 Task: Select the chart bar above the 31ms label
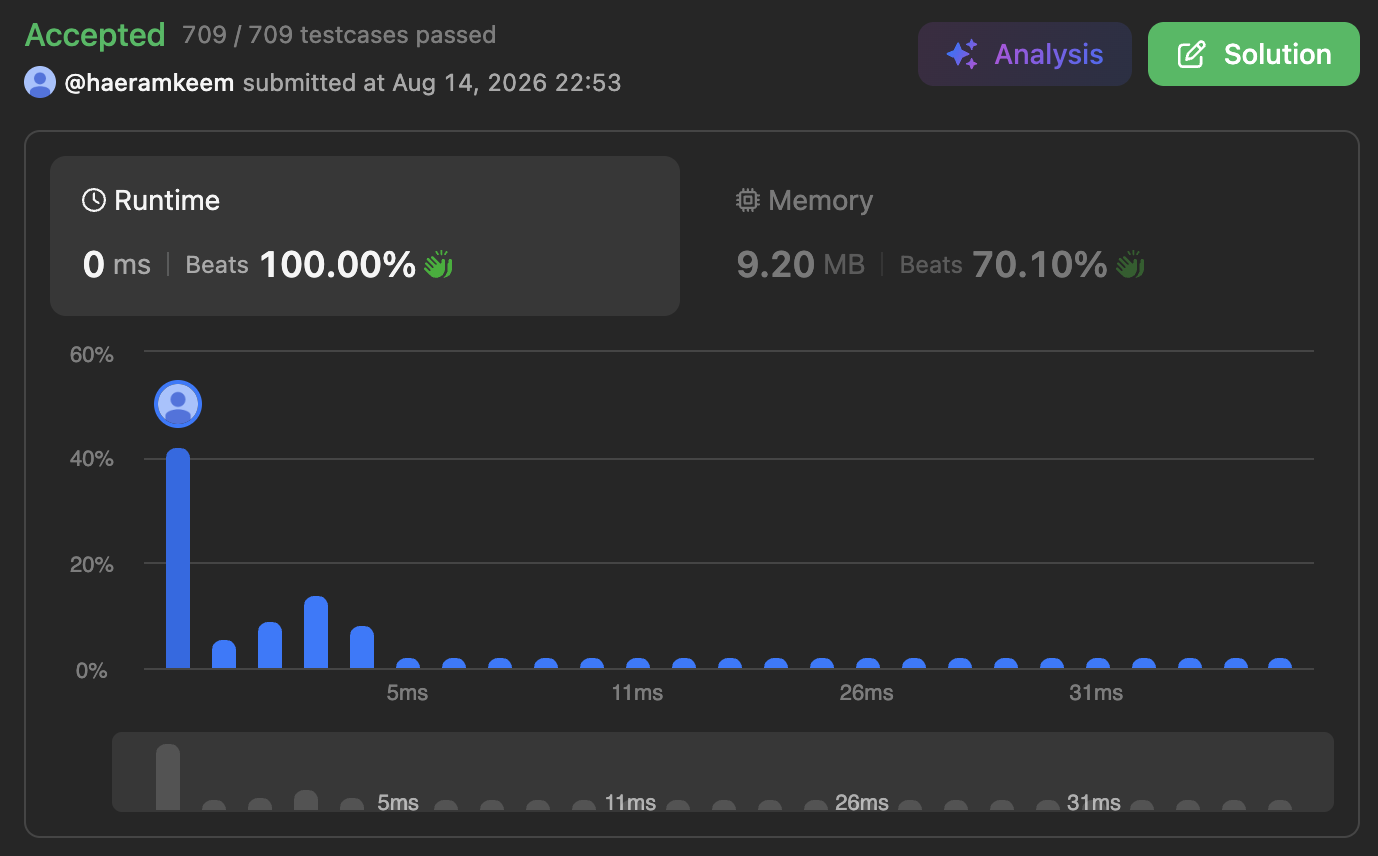coord(1098,663)
